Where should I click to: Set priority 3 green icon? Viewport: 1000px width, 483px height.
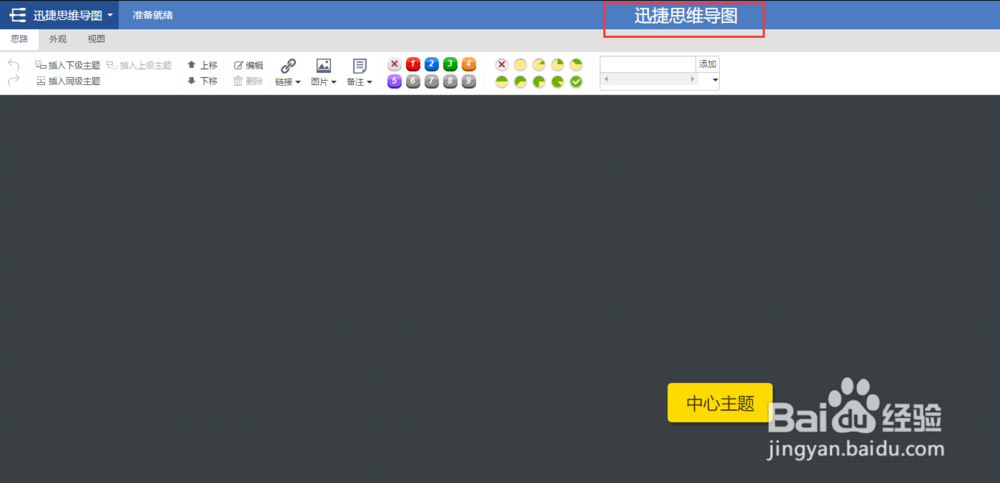point(450,64)
